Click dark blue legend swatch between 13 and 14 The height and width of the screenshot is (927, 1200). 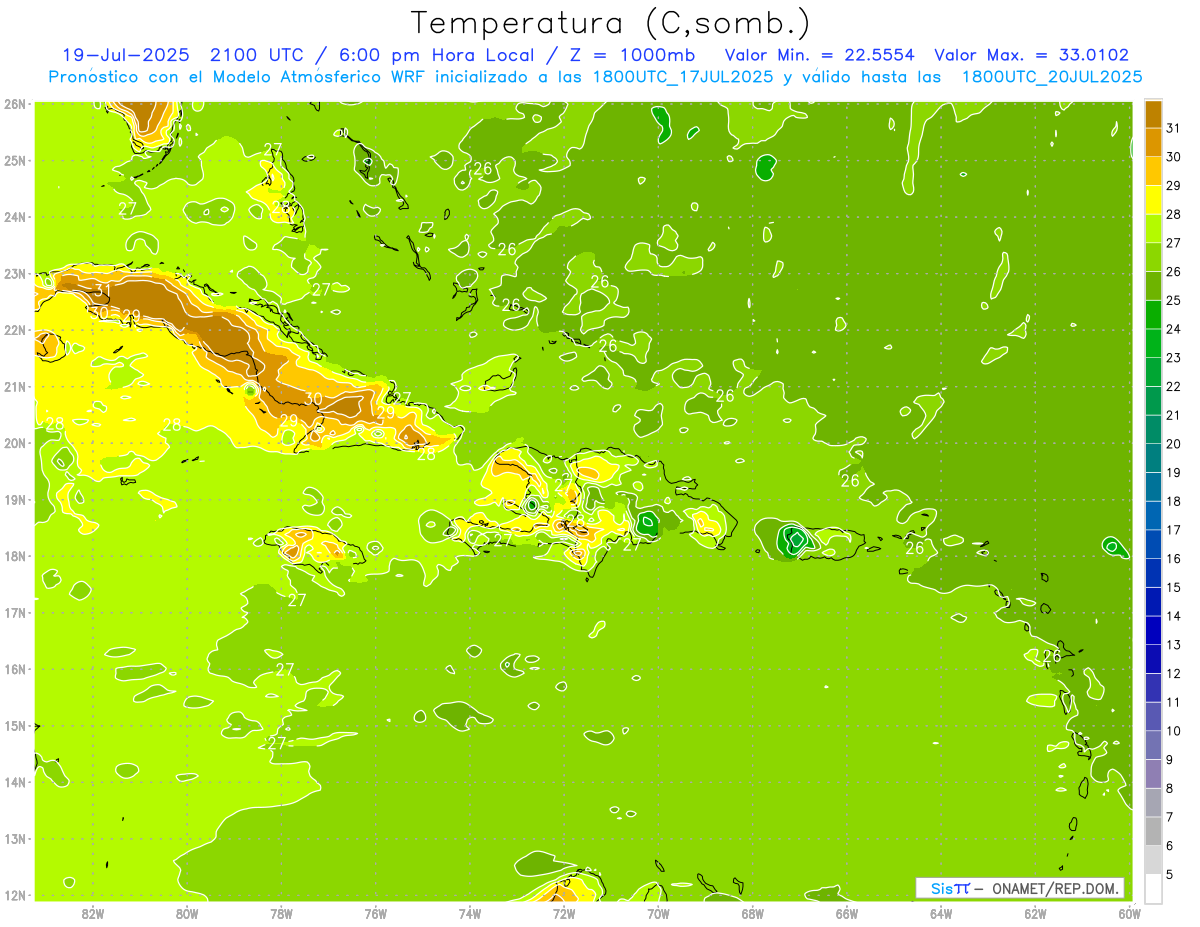(x=1153, y=630)
